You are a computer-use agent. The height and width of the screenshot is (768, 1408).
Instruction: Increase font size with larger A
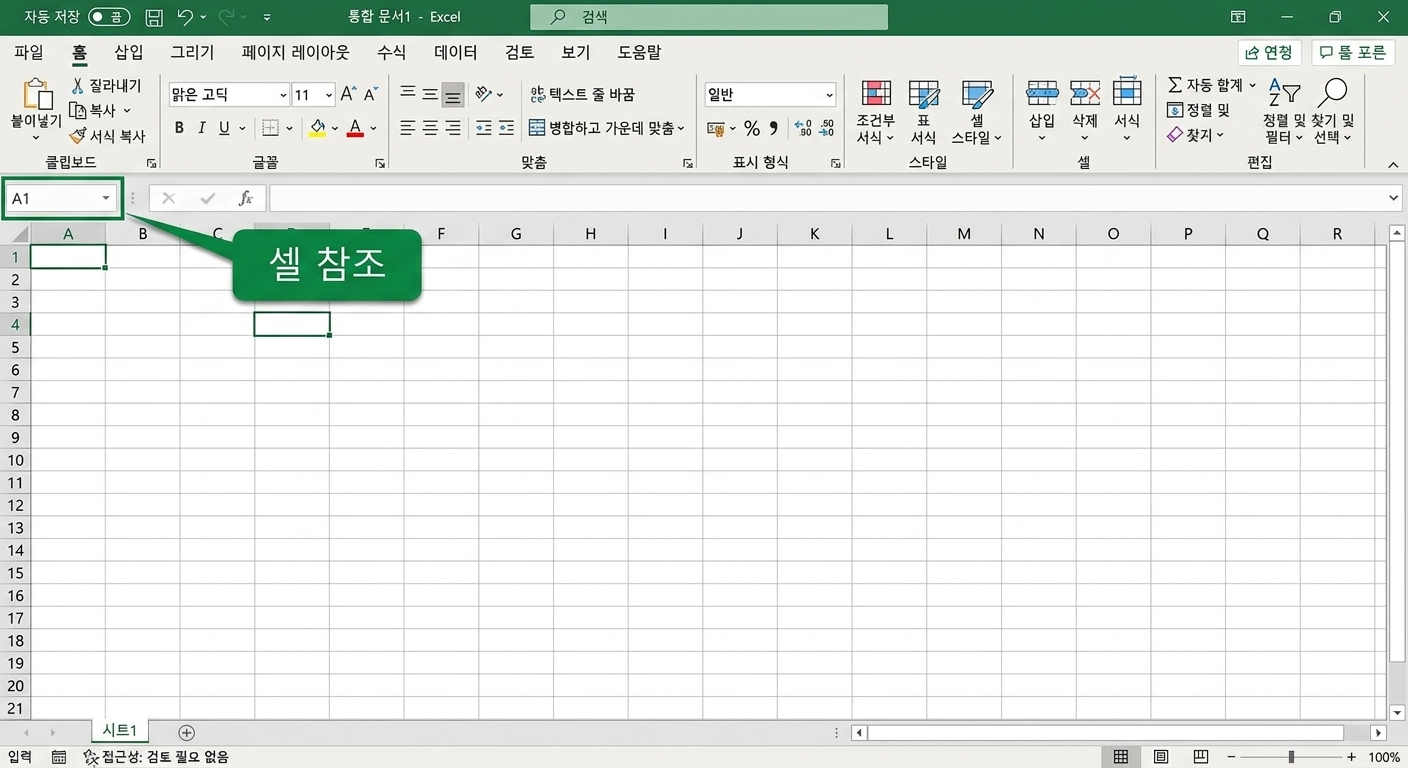[x=348, y=94]
